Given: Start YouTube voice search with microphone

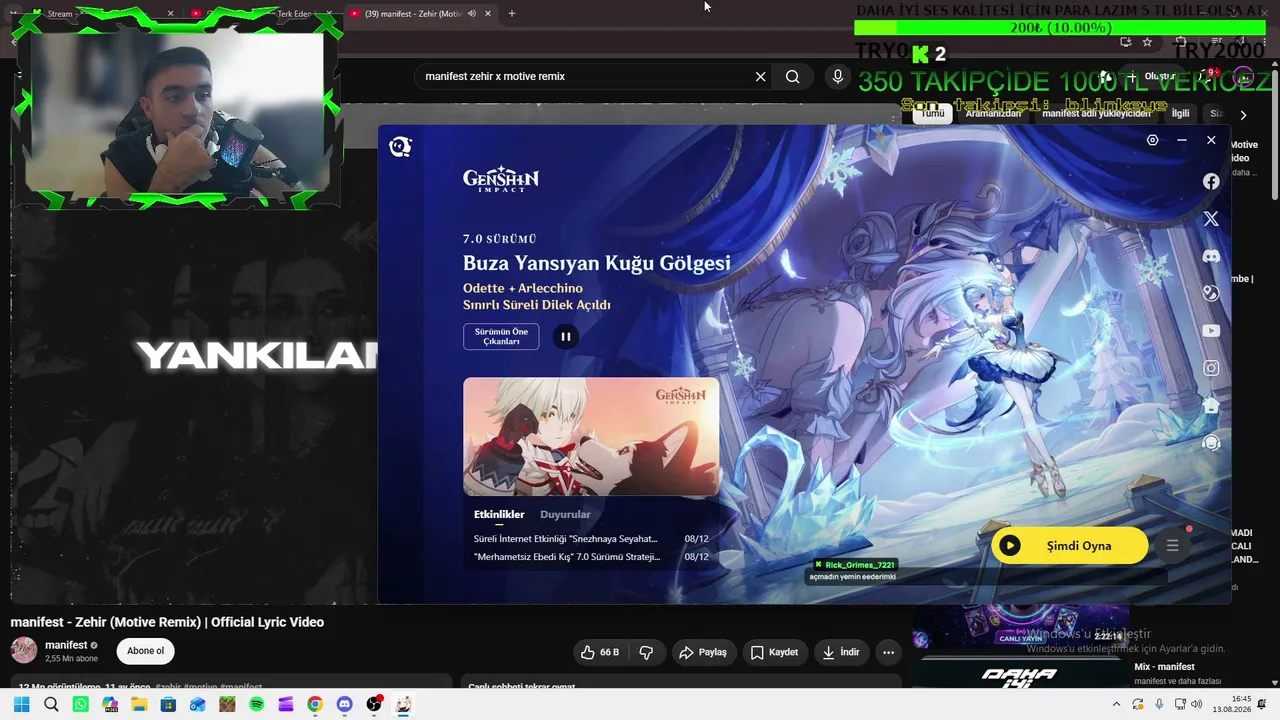Looking at the screenshot, I should [838, 77].
